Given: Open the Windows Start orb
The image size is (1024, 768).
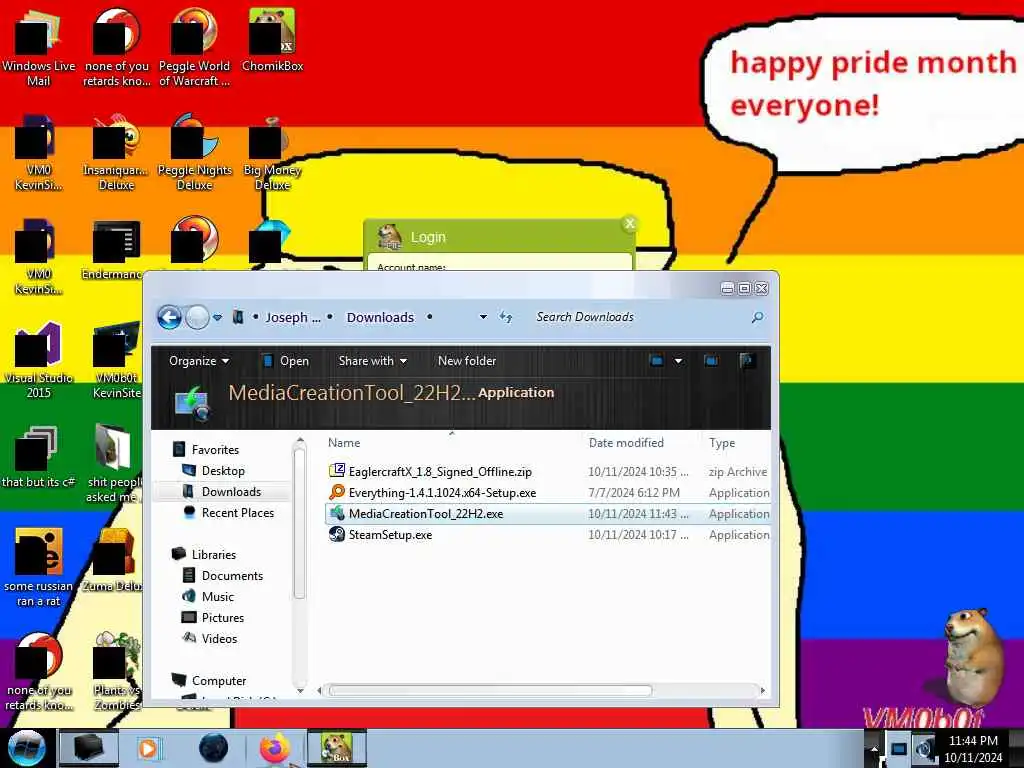Looking at the screenshot, I should tap(26, 749).
